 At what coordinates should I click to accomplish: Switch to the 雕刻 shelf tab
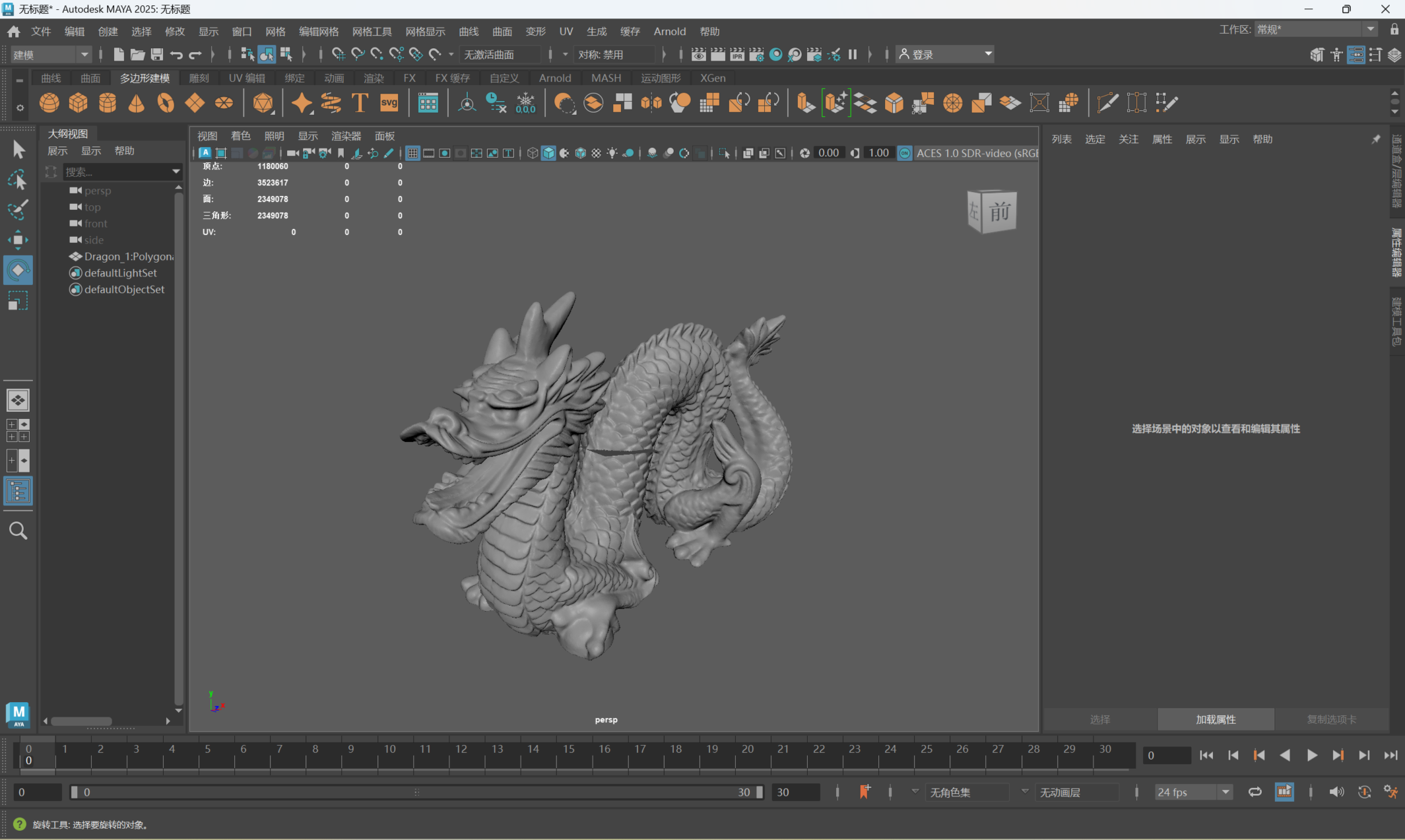coord(199,78)
